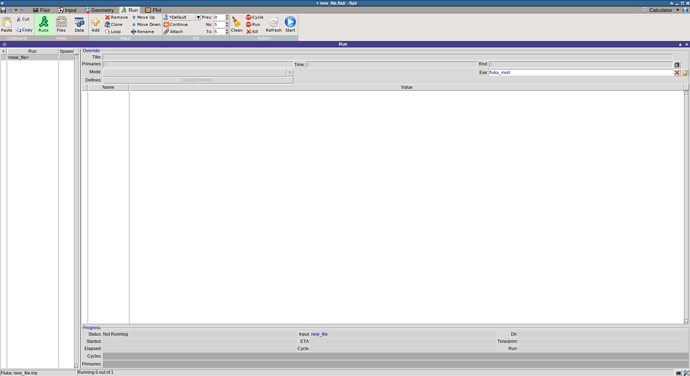Screen dimensions: 690x376
Task: Toggle the Continue option
Action: coord(176,25)
